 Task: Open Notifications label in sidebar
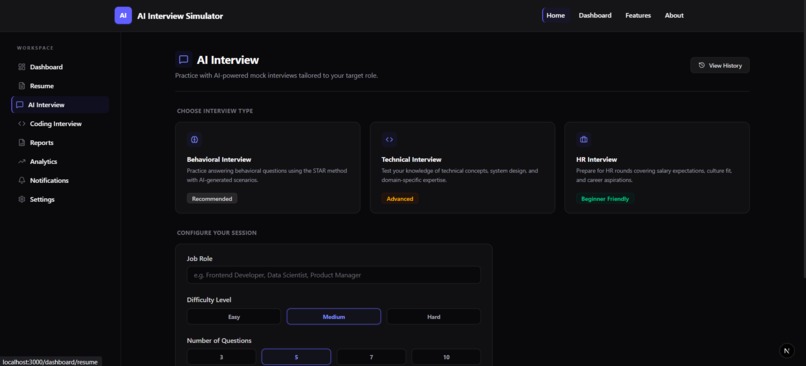49,180
